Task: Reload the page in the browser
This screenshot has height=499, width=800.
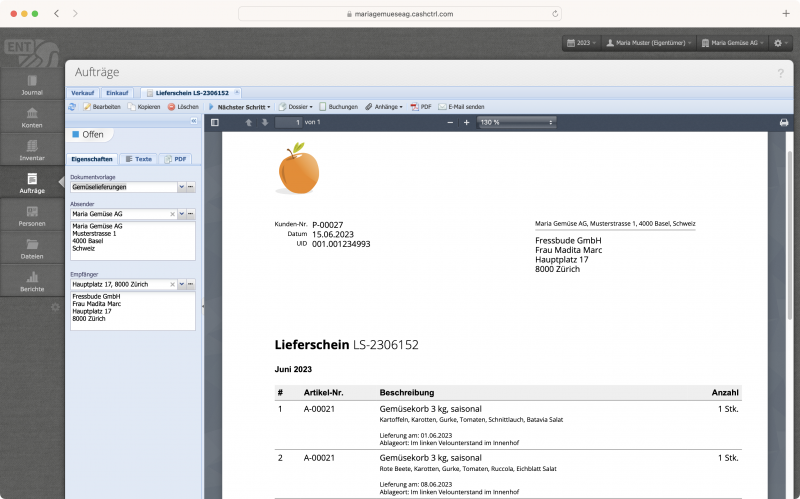Action: tap(555, 14)
